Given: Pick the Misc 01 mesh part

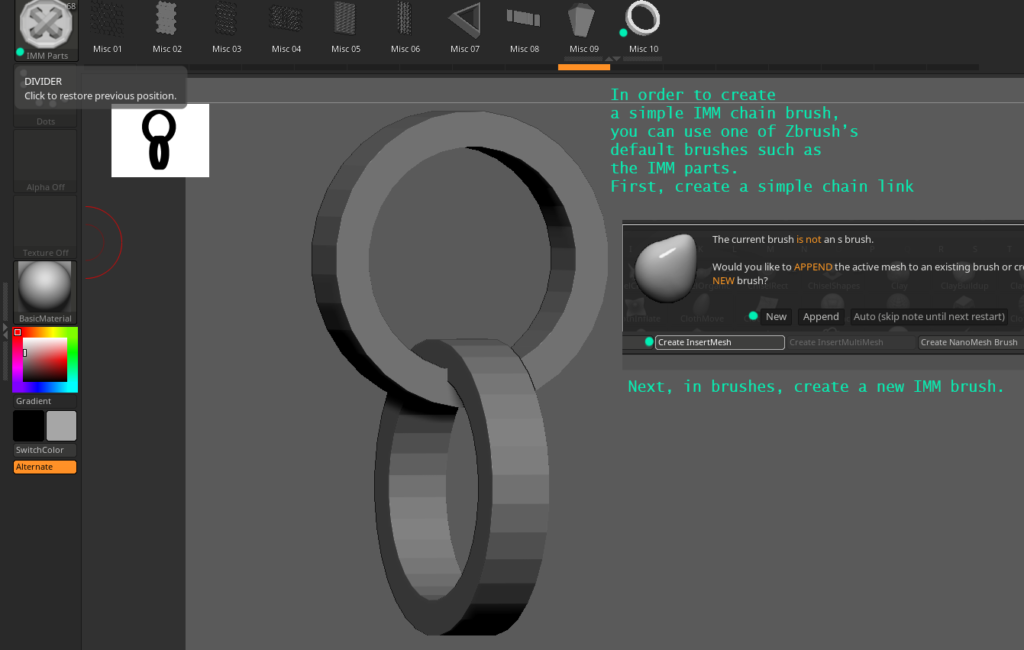Looking at the screenshot, I should [x=107, y=20].
